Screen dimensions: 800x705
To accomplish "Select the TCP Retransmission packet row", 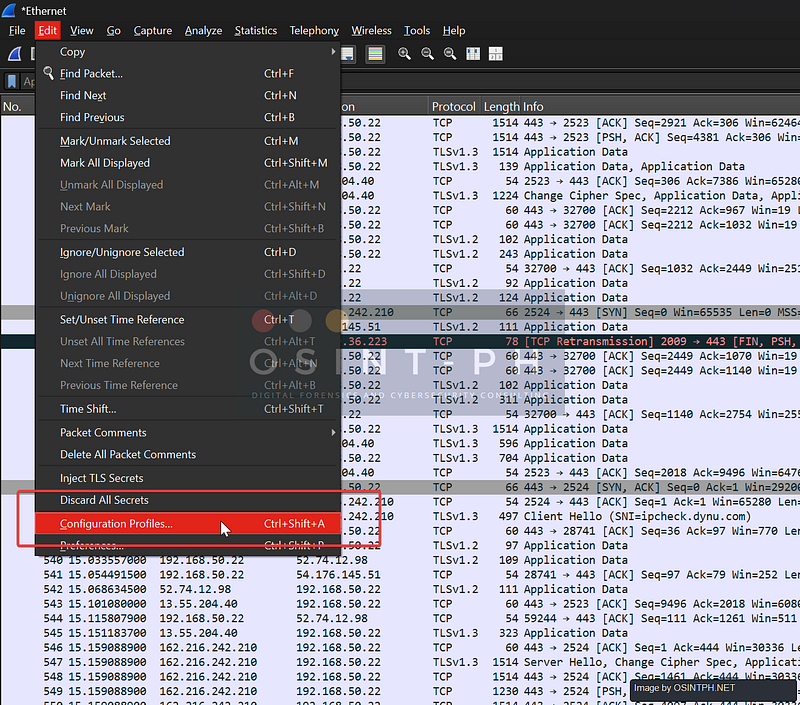I will point(570,341).
